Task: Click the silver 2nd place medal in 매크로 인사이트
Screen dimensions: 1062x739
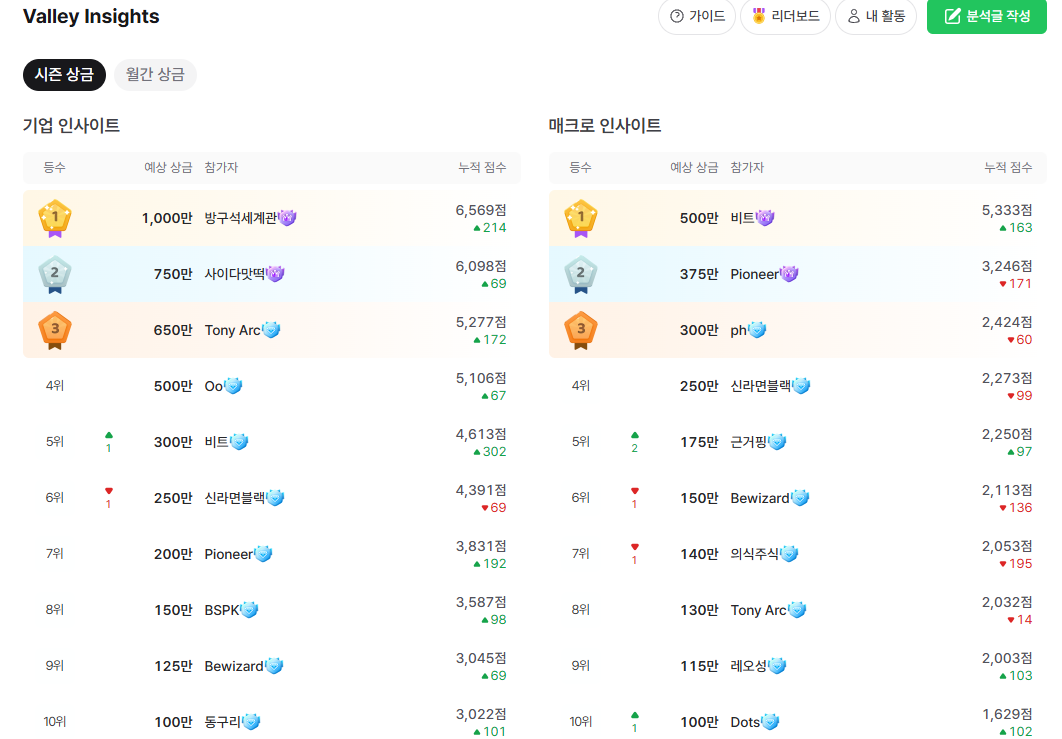Action: pyautogui.click(x=581, y=274)
